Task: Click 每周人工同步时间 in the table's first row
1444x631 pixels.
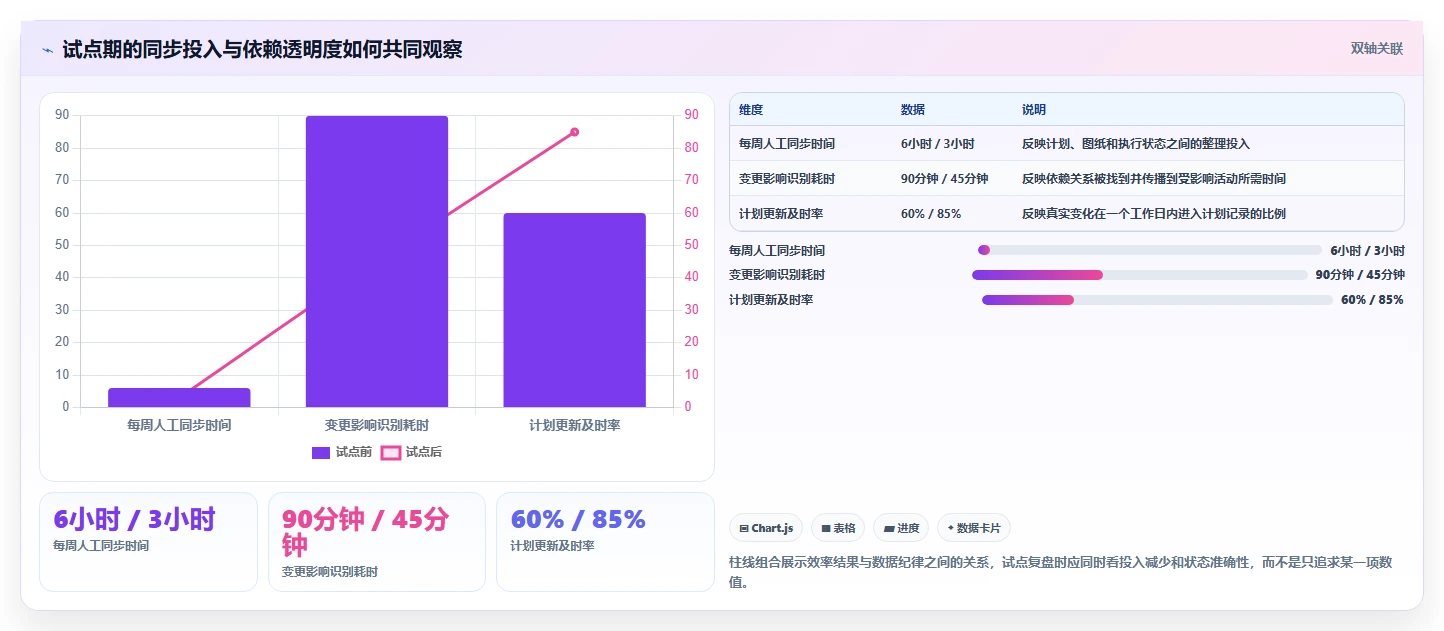Action: tap(787, 144)
